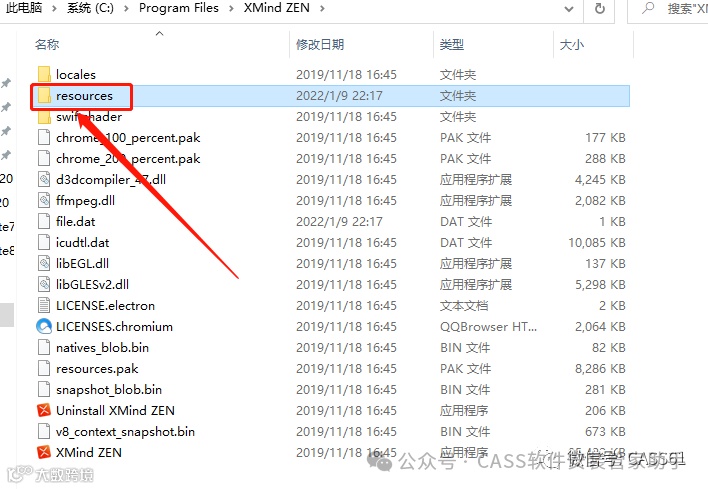This screenshot has height=489, width=708.
Task: Sort by 修改日期 column header
Action: [x=320, y=45]
